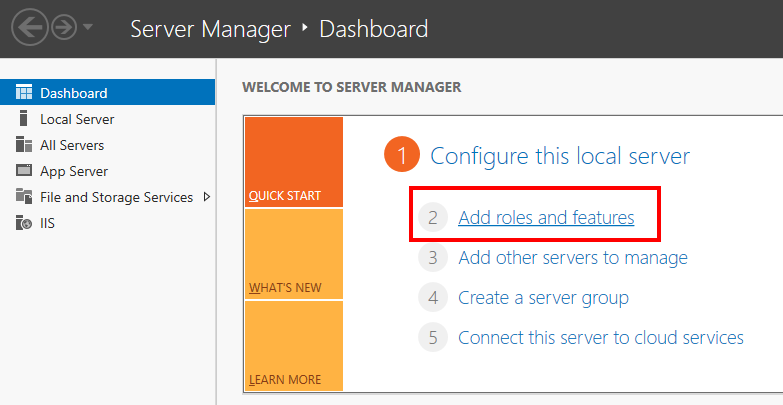Click the orange step 1 circle
Image resolution: width=783 pixels, height=405 pixels.
[402, 156]
